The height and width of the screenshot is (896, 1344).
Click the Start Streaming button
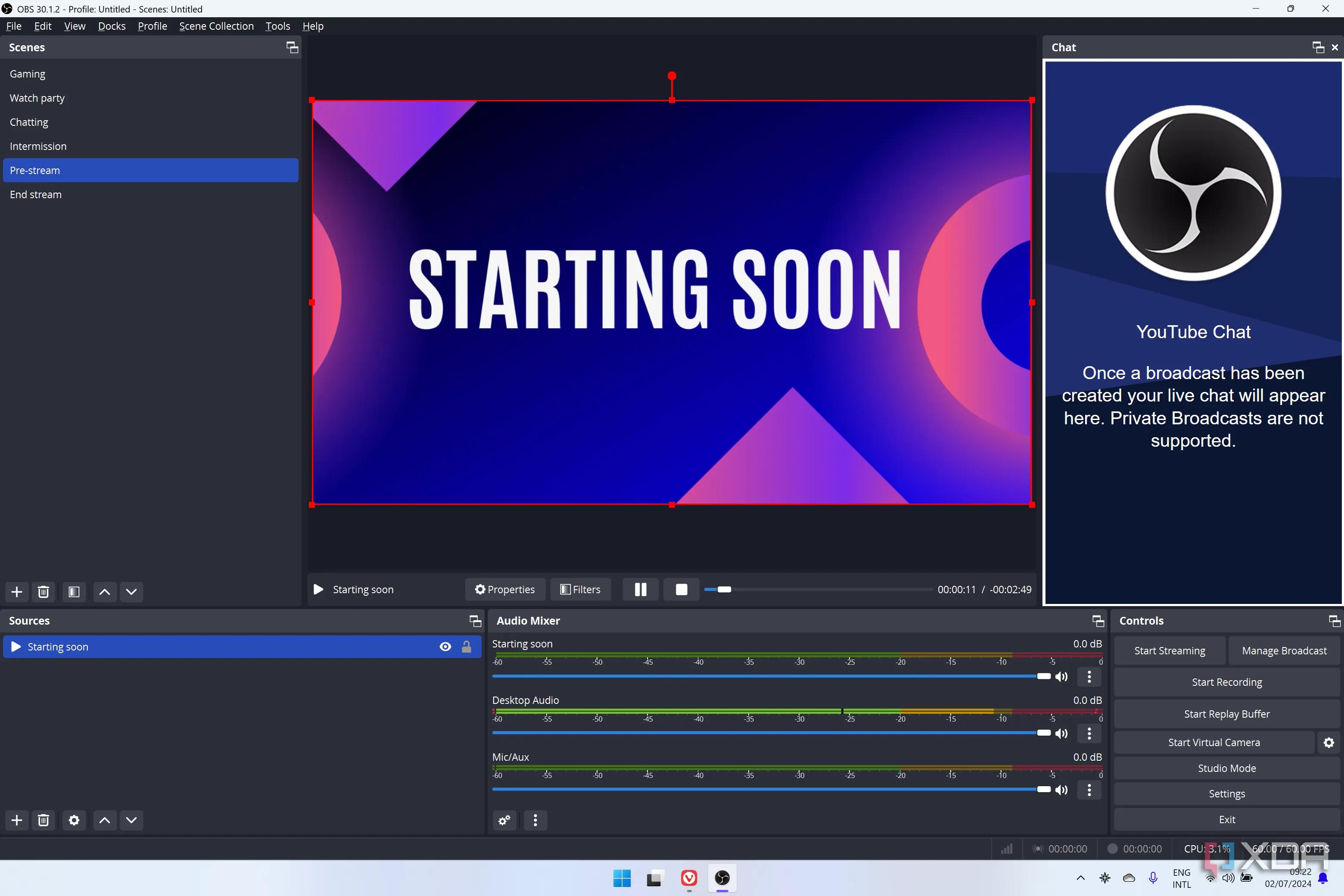[1169, 650]
